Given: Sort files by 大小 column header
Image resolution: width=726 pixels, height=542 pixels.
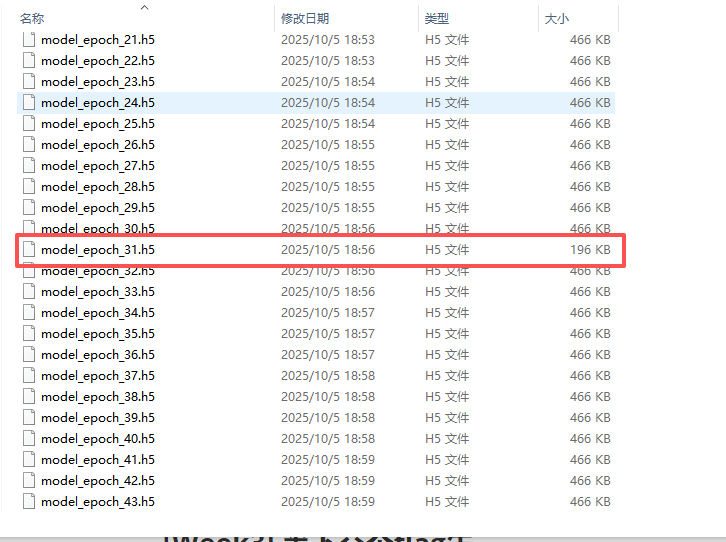Looking at the screenshot, I should point(556,19).
